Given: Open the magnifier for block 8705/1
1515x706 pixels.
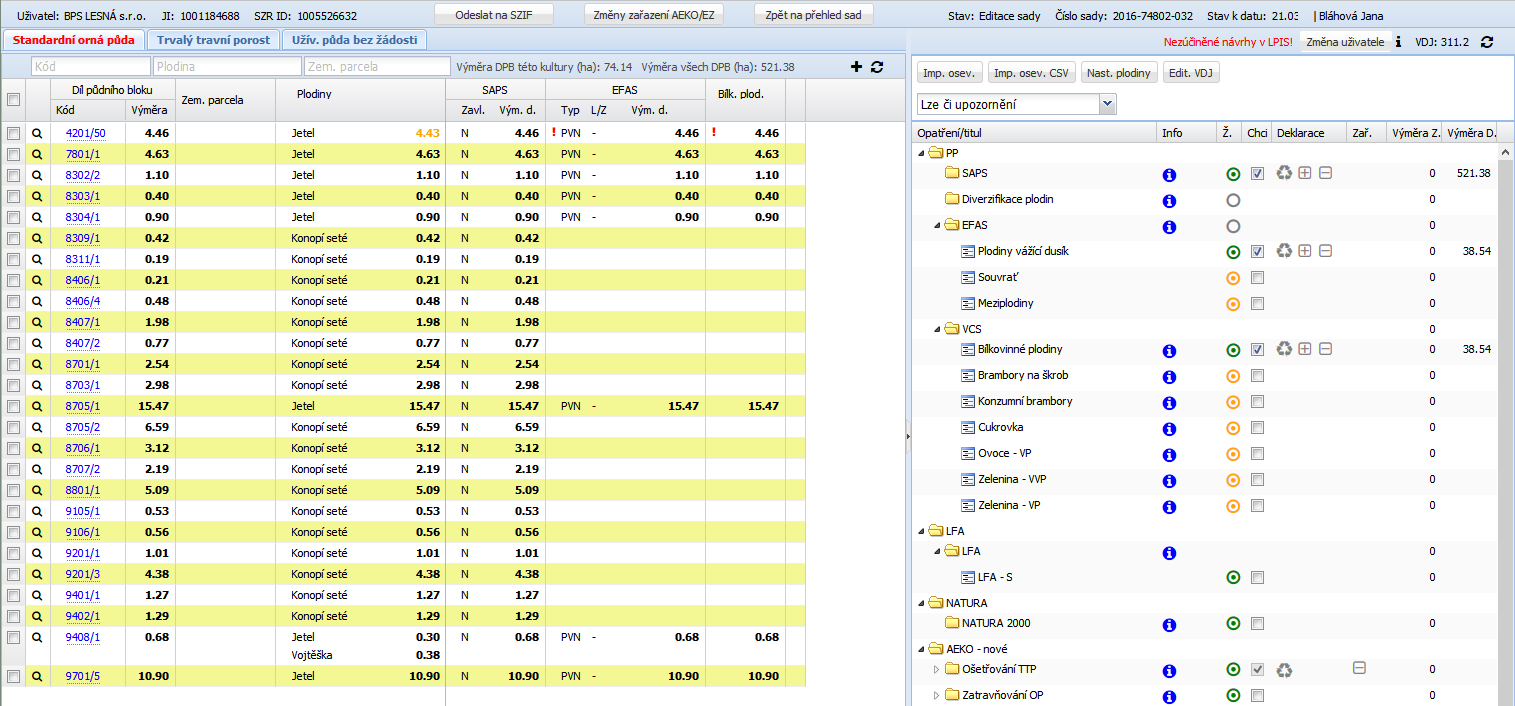Looking at the screenshot, I should click(37, 406).
